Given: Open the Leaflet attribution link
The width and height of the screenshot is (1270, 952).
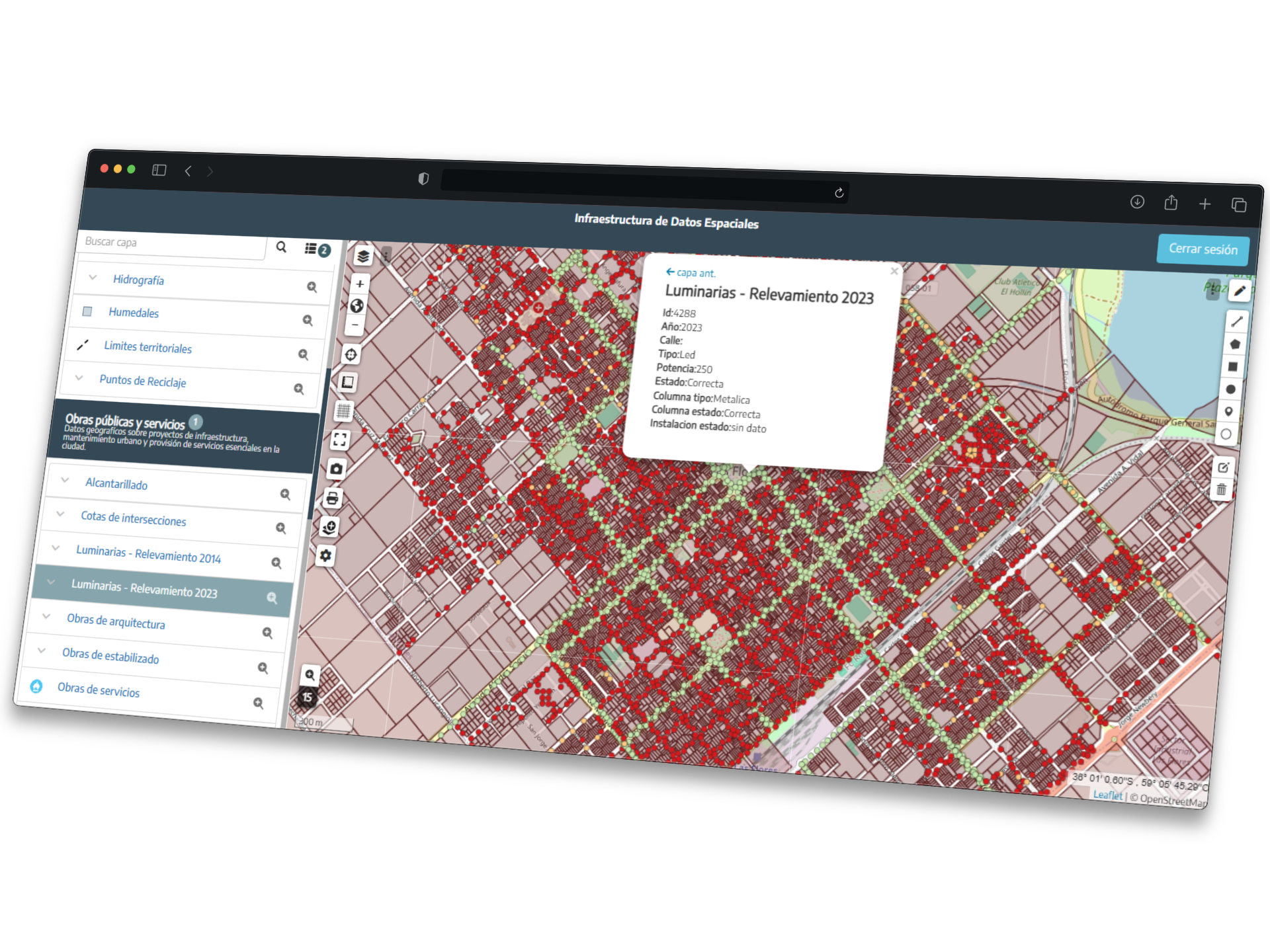Looking at the screenshot, I should pos(1107,795).
